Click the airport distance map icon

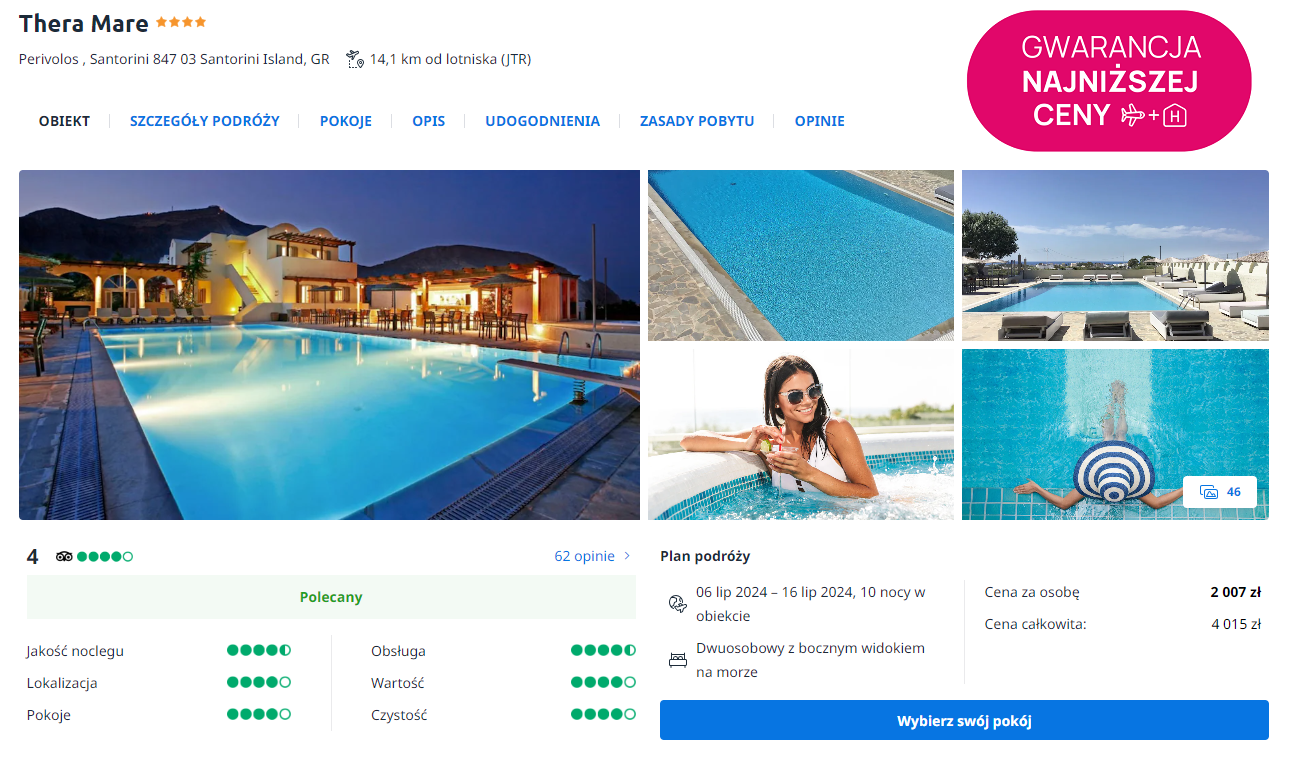[354, 59]
